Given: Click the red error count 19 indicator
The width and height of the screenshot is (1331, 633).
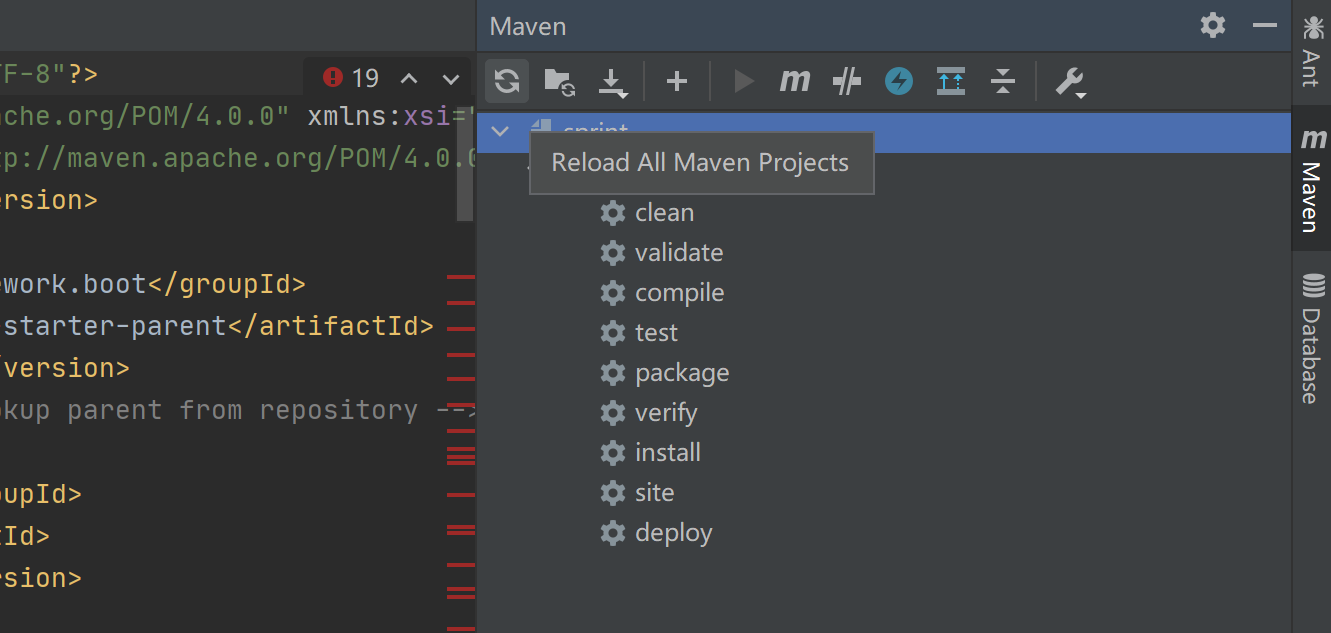Looking at the screenshot, I should [x=351, y=77].
